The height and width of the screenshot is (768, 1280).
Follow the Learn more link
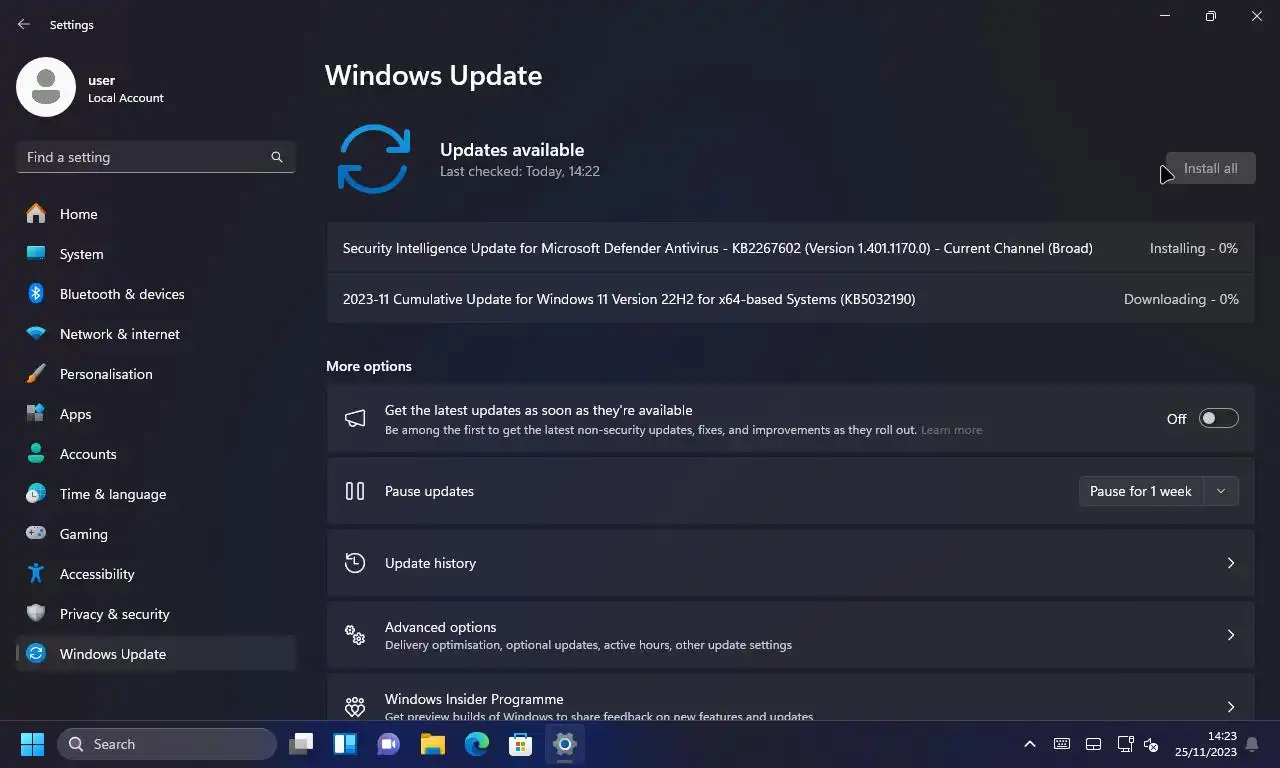point(951,430)
